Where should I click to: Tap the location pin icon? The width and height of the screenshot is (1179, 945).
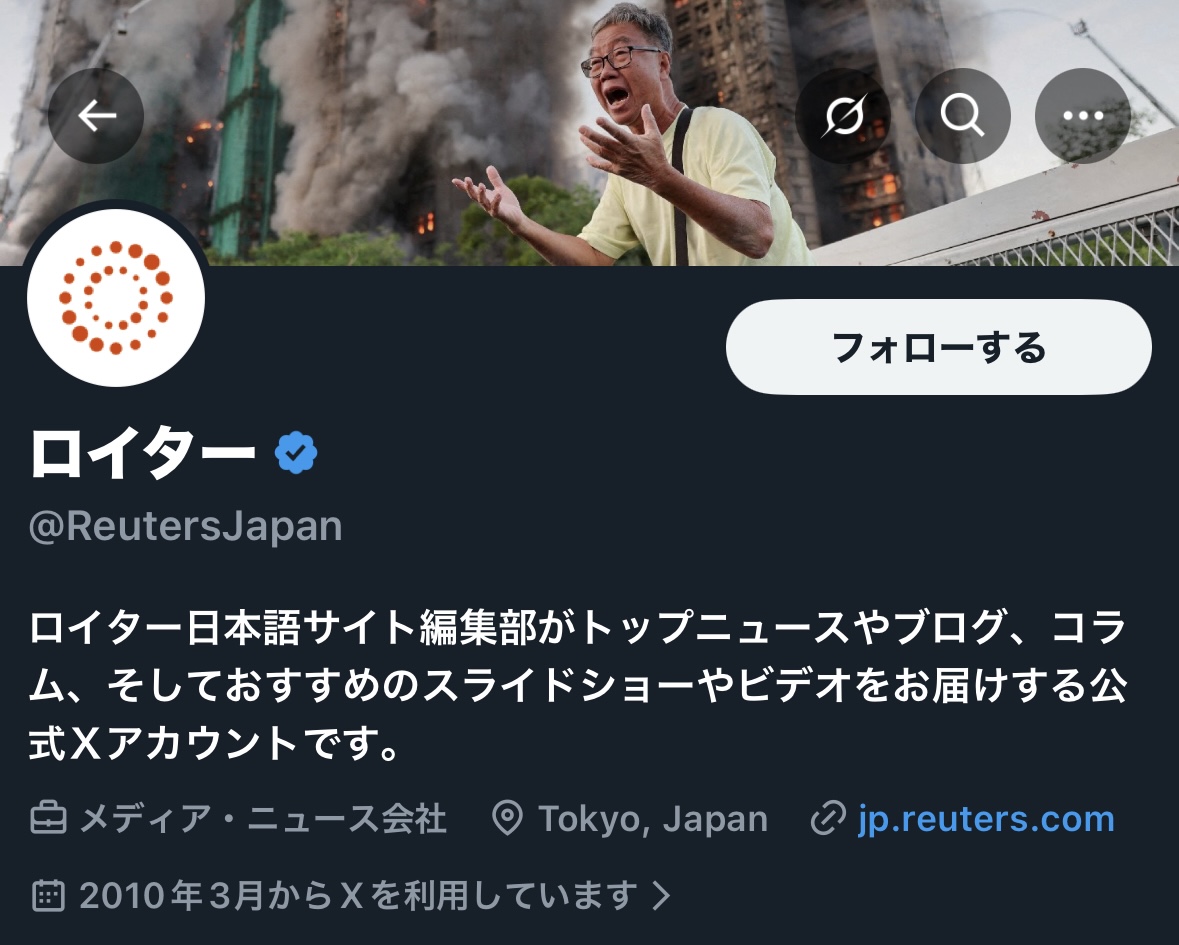click(508, 819)
